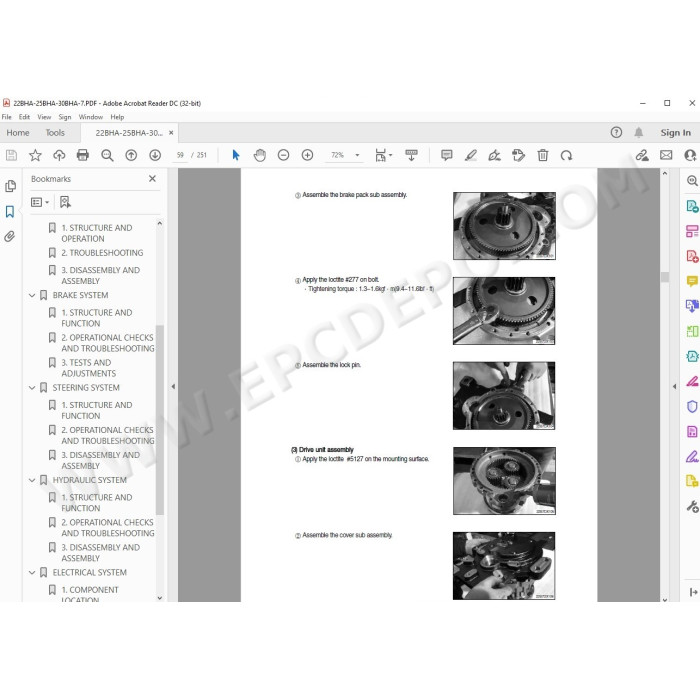
Task: Click the bookmarks panel scrollbar thumb
Action: coord(160,420)
